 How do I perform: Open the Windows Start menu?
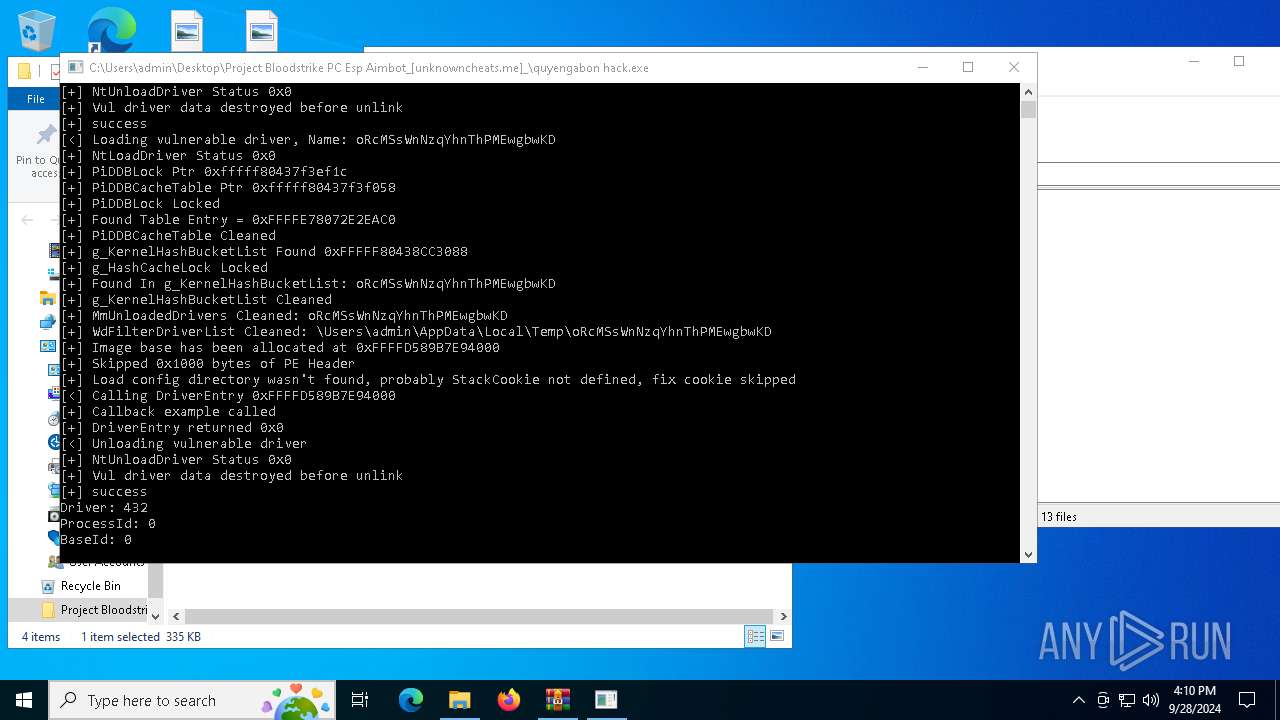pos(24,700)
